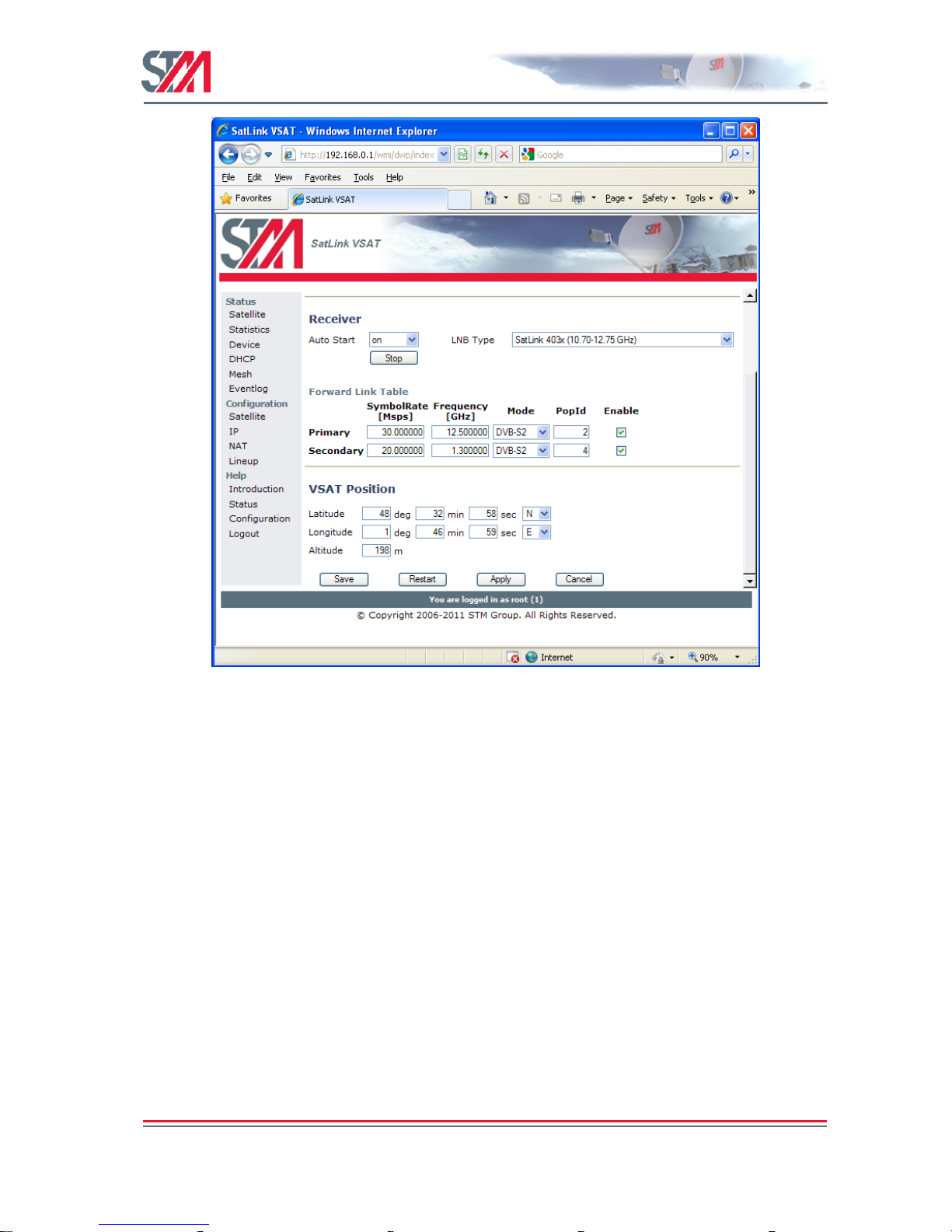Open the Tools command bar dropdown
Viewport: 952px width, 1232px height.
coord(699,198)
